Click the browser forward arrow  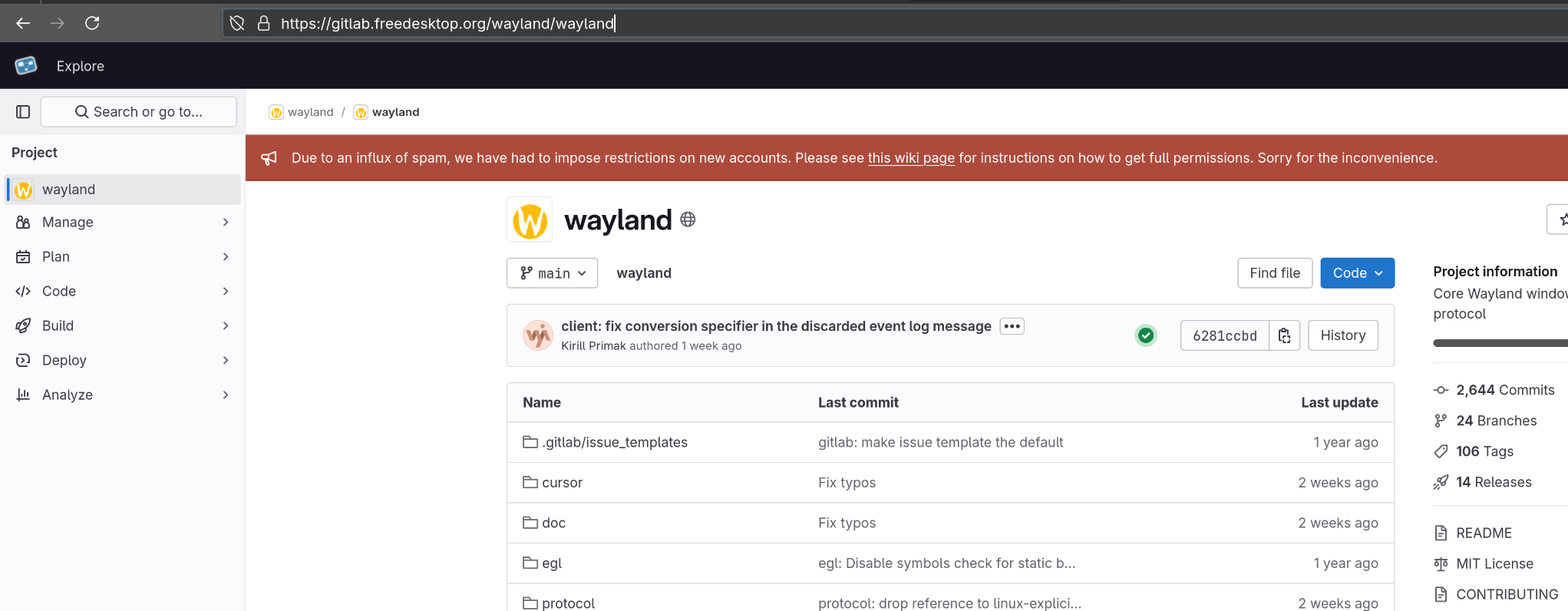pyautogui.click(x=58, y=23)
